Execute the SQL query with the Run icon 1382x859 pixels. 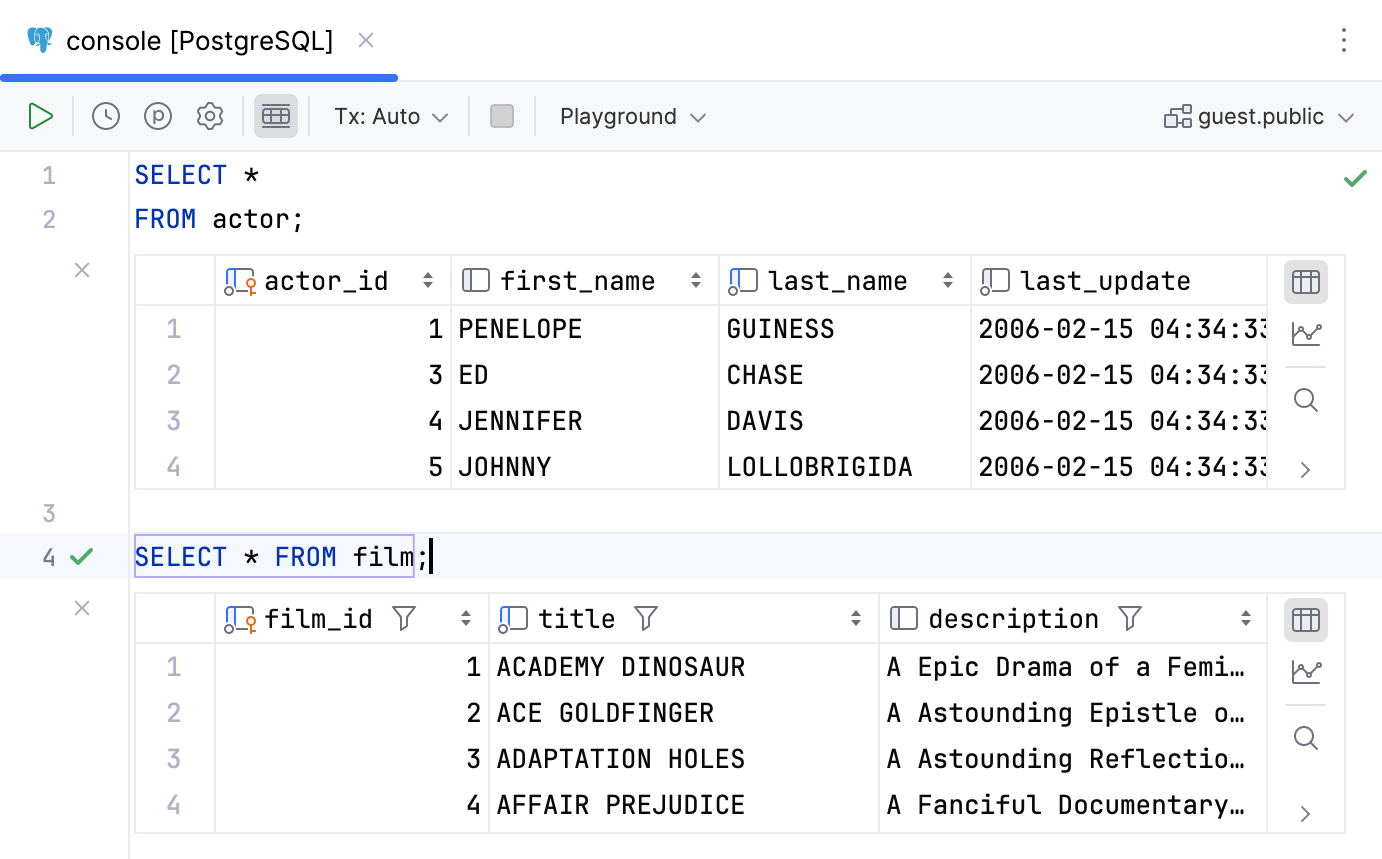pos(41,116)
